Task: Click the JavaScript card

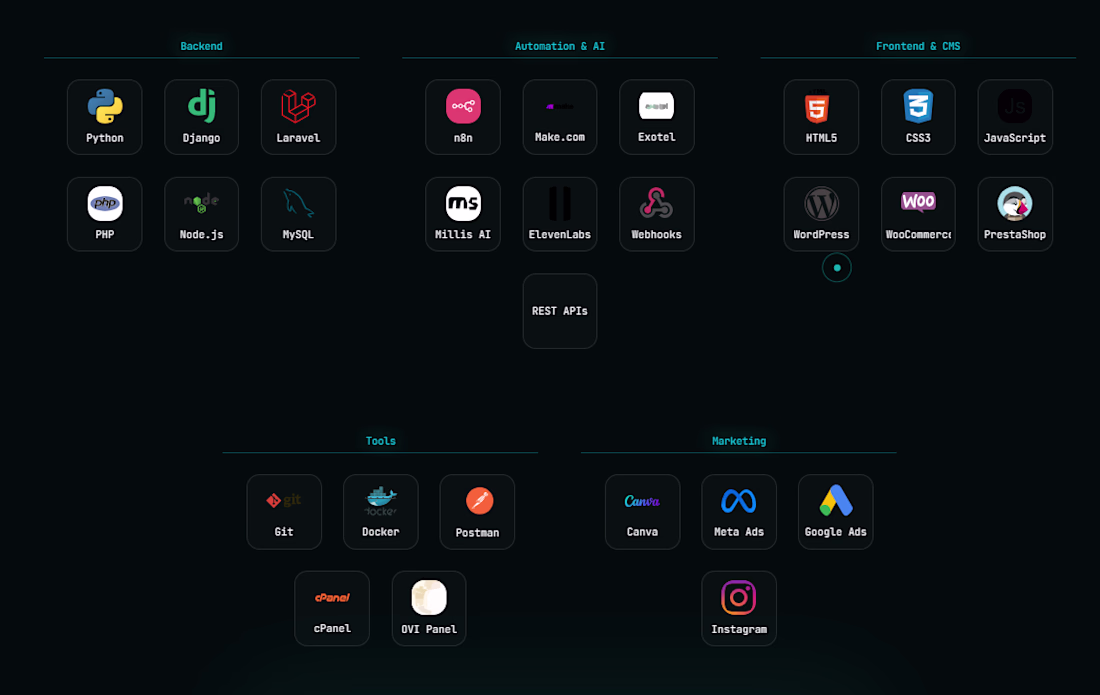Action: [1015, 117]
